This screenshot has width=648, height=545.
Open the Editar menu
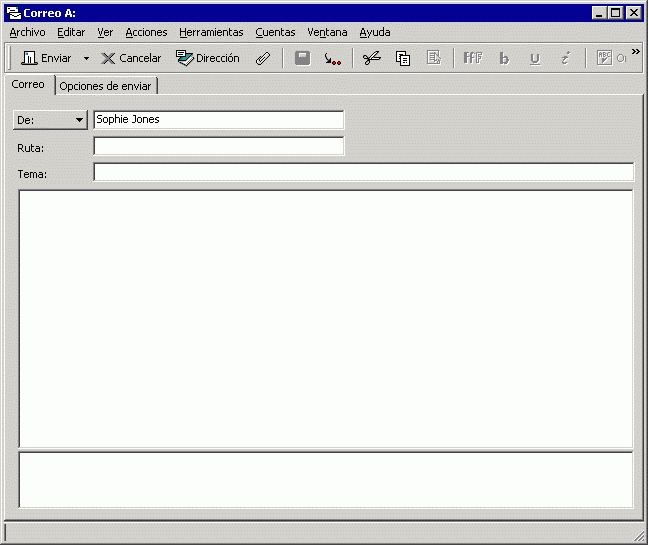click(71, 32)
